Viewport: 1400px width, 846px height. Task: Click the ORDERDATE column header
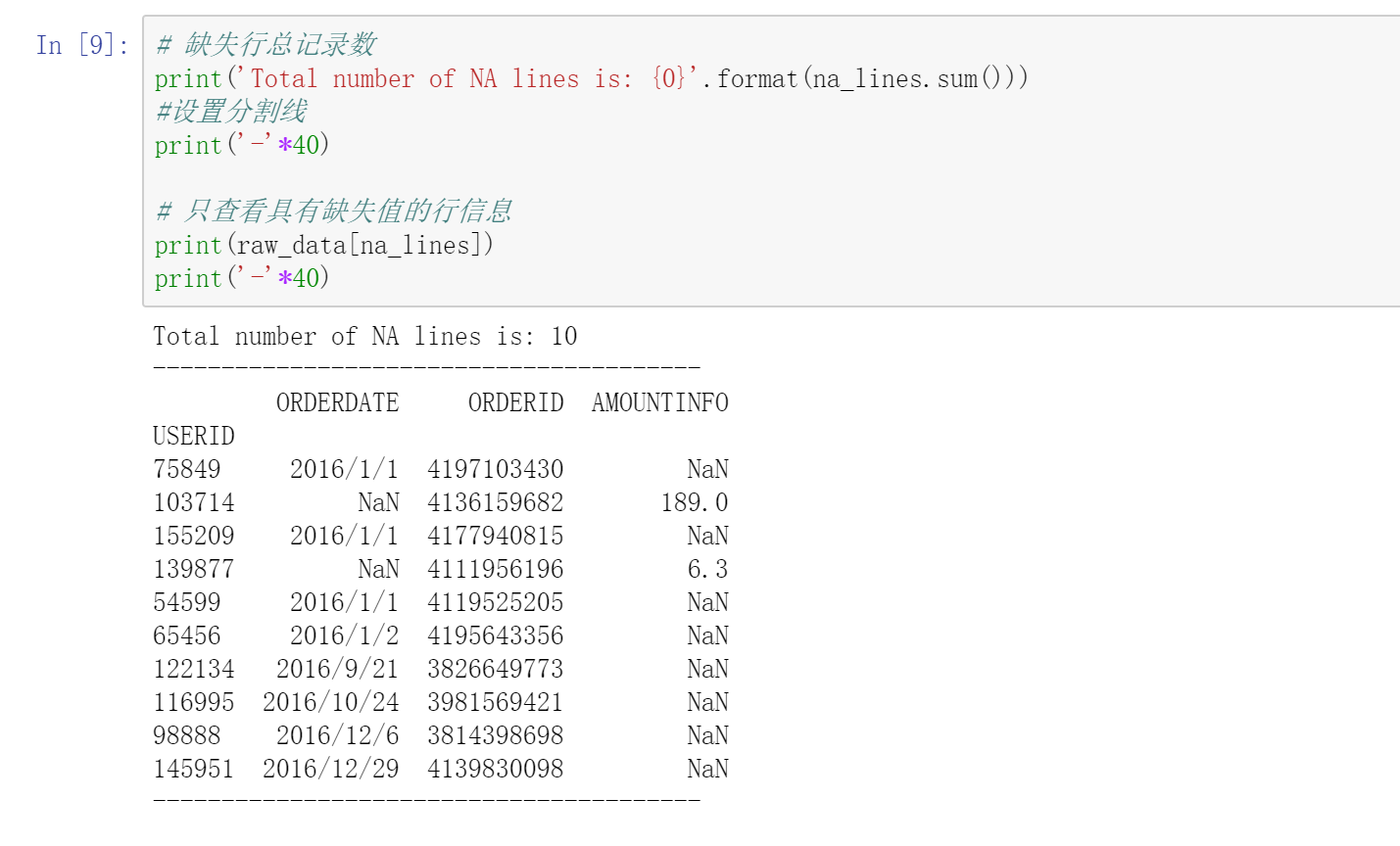pos(338,401)
